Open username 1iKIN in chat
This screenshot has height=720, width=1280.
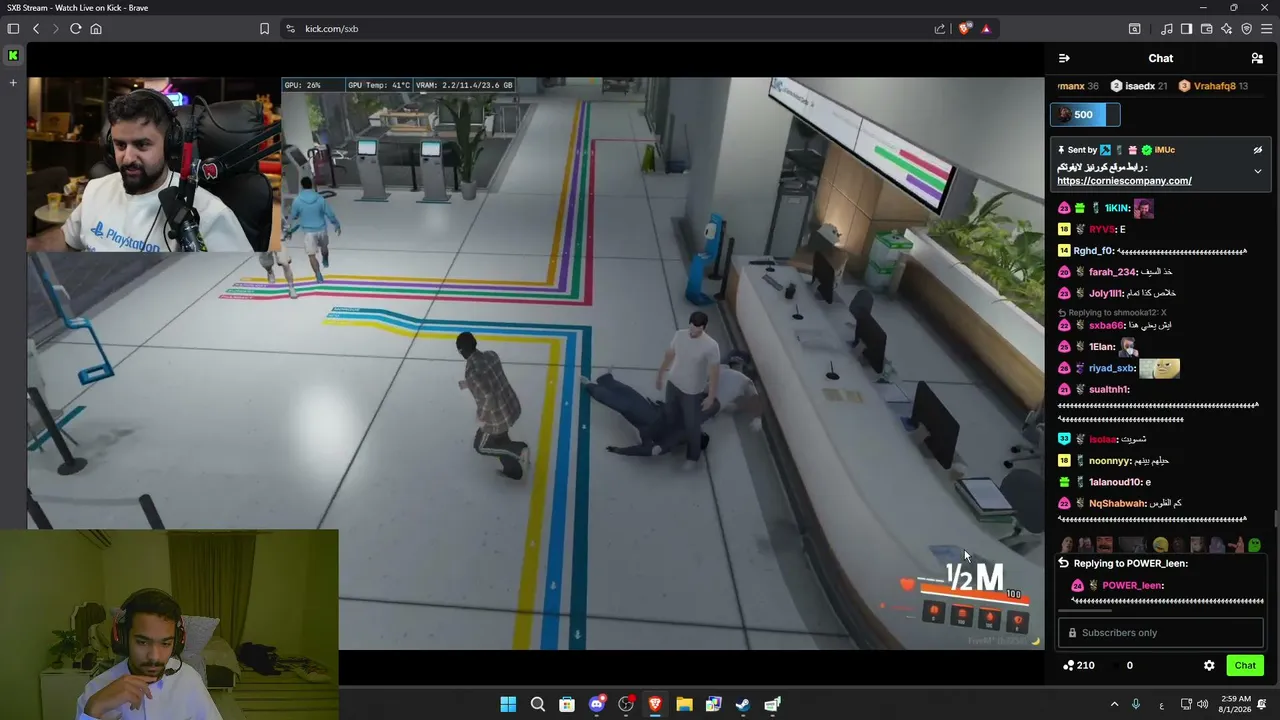(1117, 208)
